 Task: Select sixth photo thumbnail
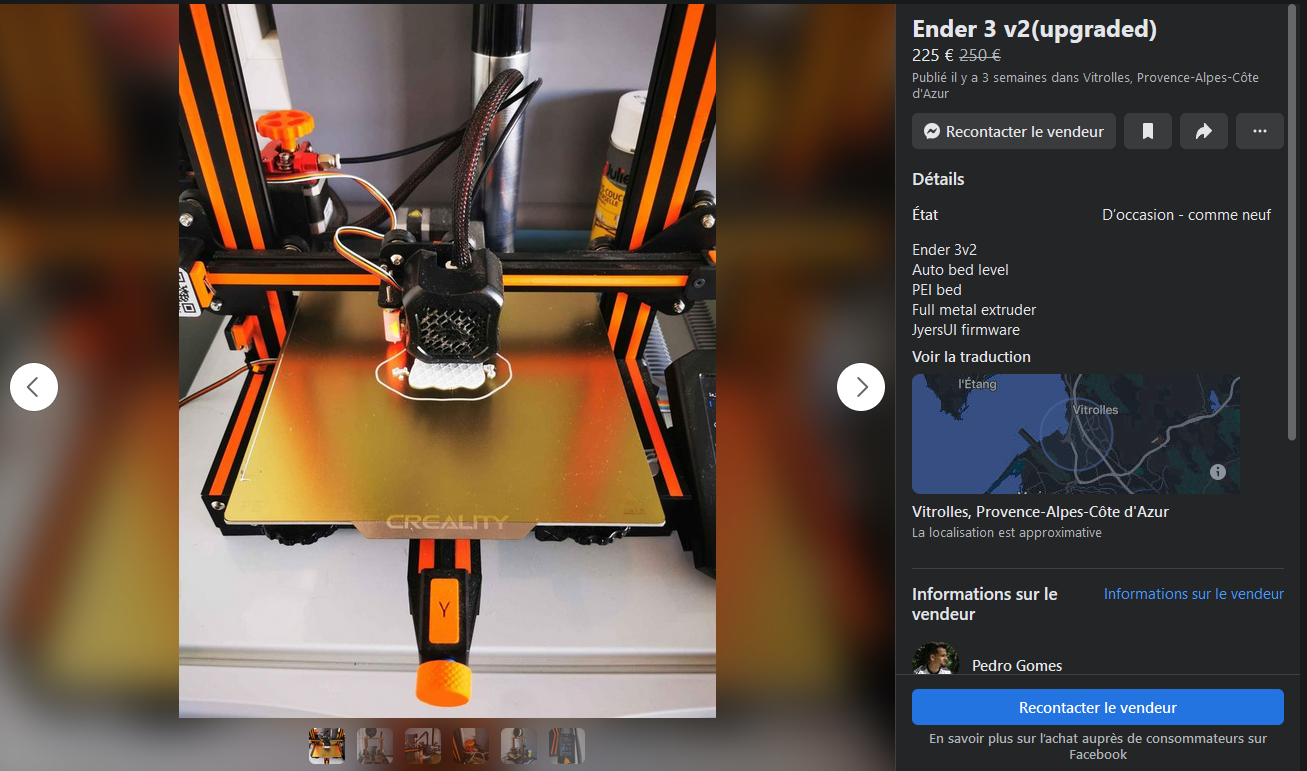(x=567, y=746)
